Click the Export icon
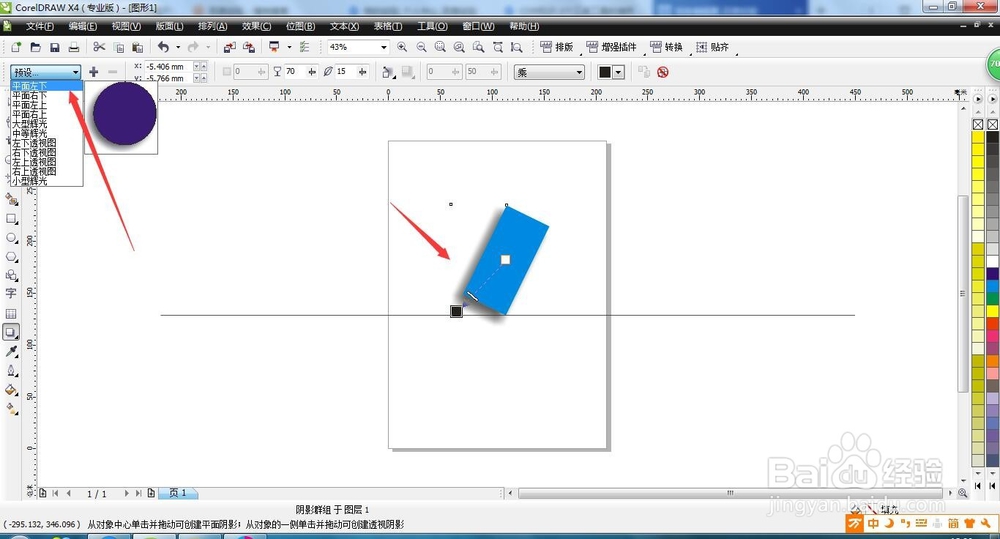 (249, 47)
